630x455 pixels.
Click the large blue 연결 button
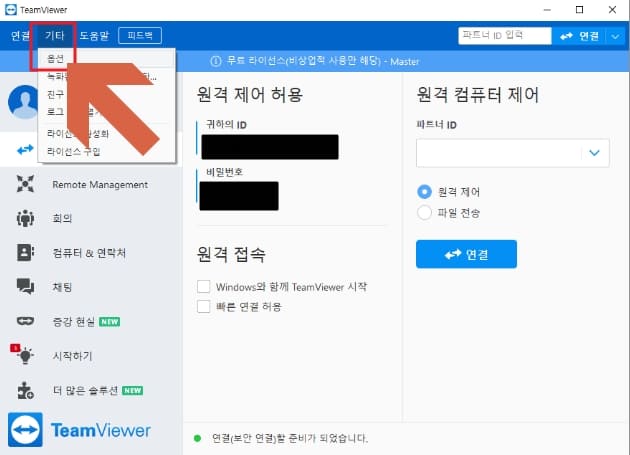click(x=466, y=254)
